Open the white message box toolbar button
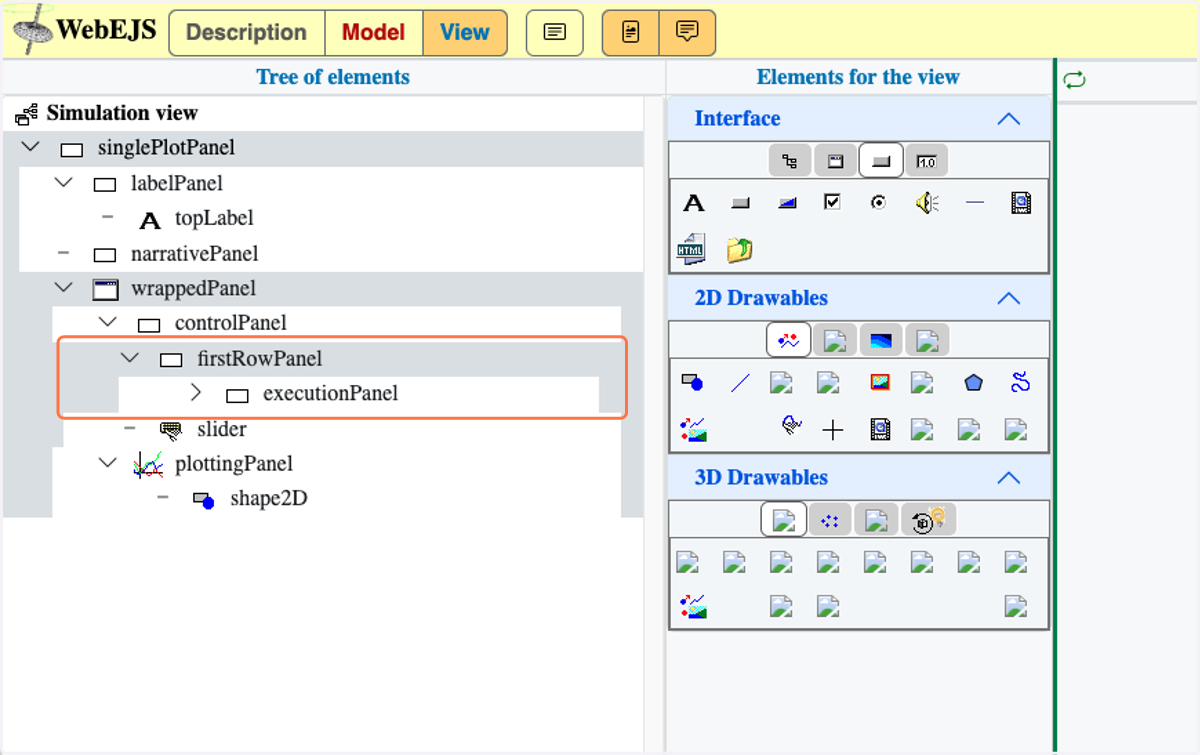Screen dimensions: 1200x755 [x=554, y=32]
